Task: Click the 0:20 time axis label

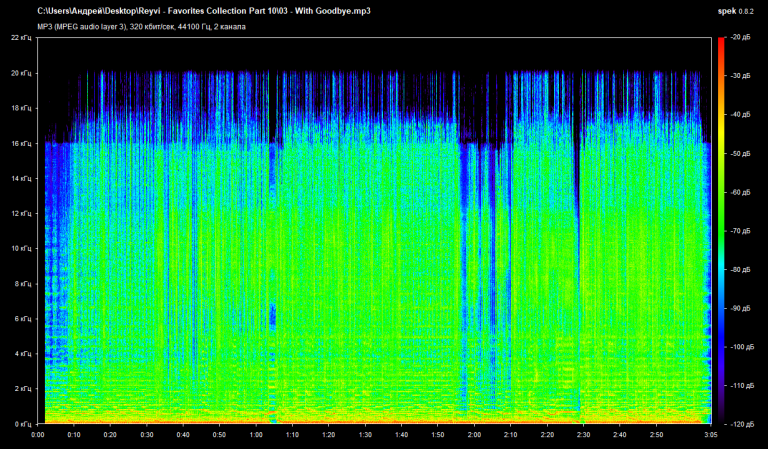Action: [110, 435]
